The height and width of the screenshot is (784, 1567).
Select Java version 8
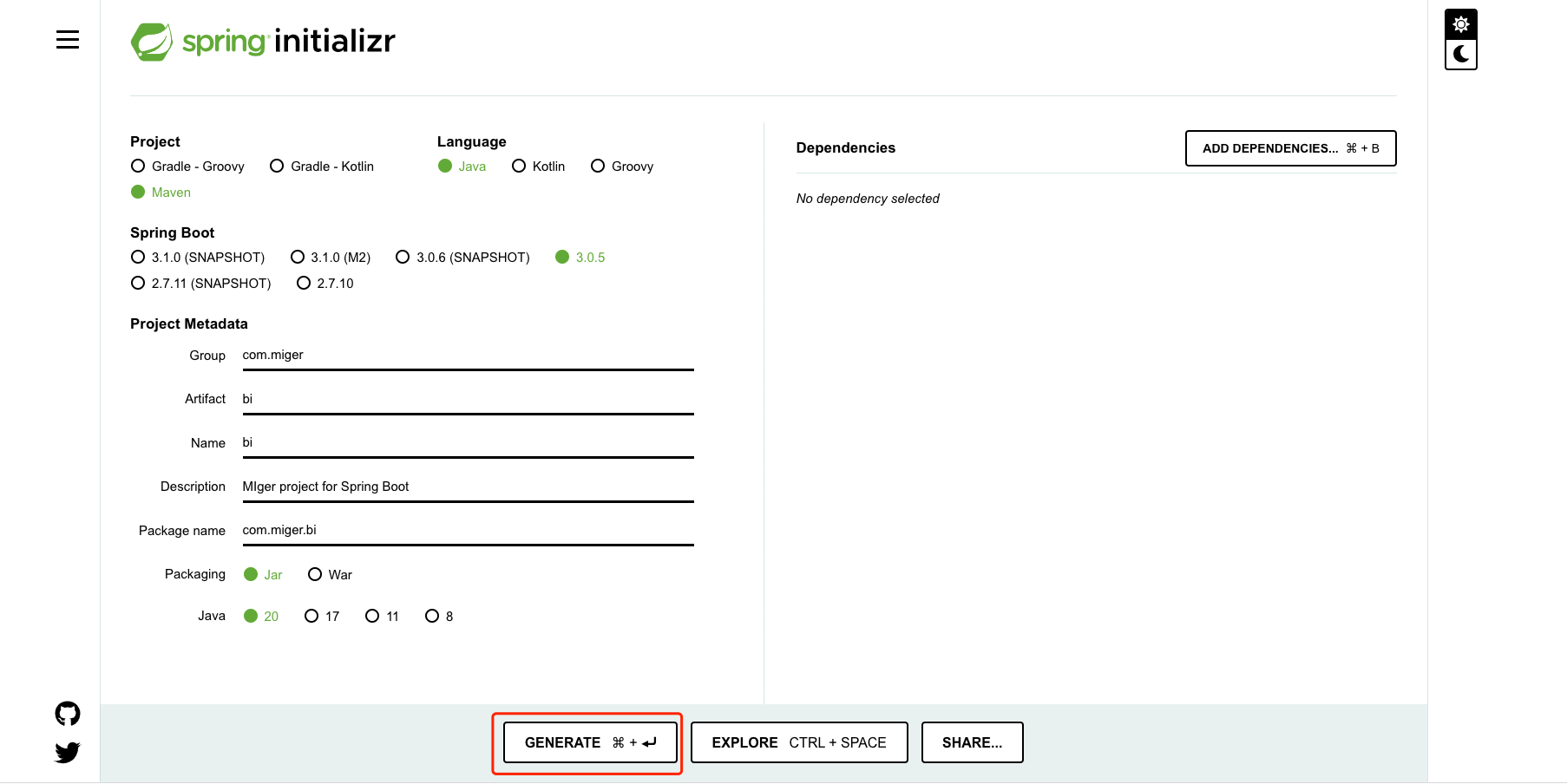pyautogui.click(x=439, y=617)
